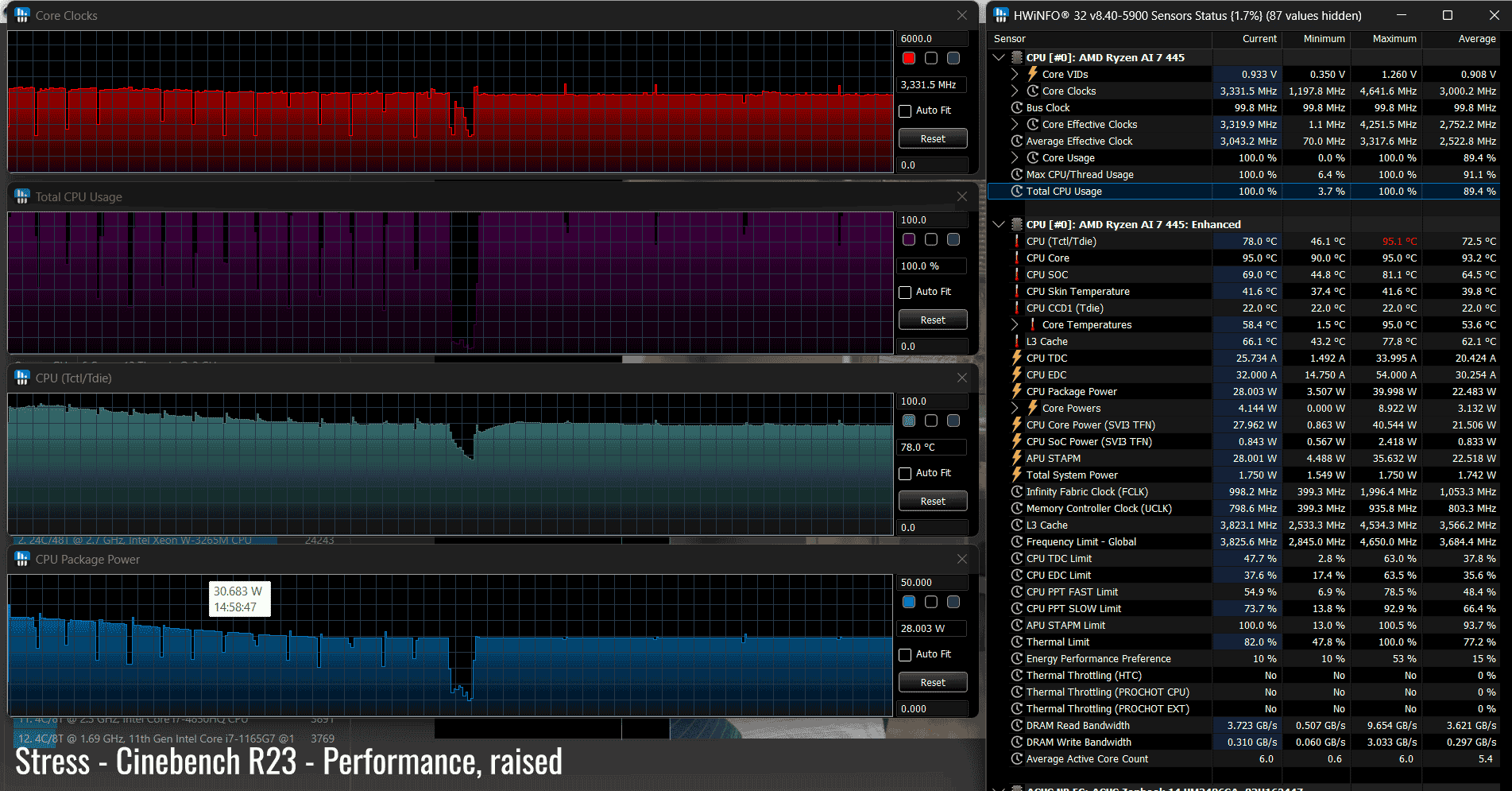Check Auto Fit in the CPU Package Power graph

(905, 654)
